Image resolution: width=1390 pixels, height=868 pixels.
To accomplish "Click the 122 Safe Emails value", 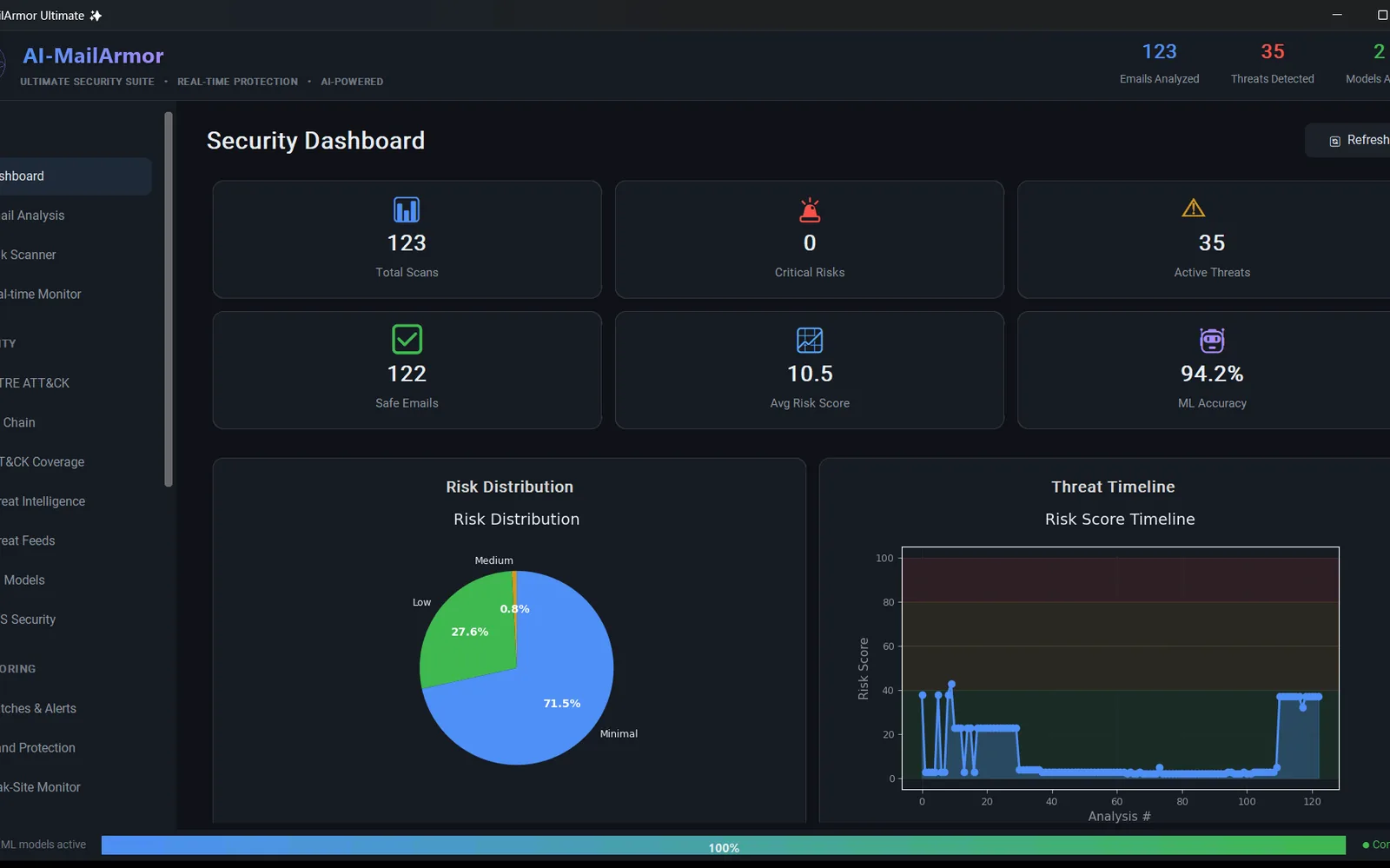I will point(407,374).
